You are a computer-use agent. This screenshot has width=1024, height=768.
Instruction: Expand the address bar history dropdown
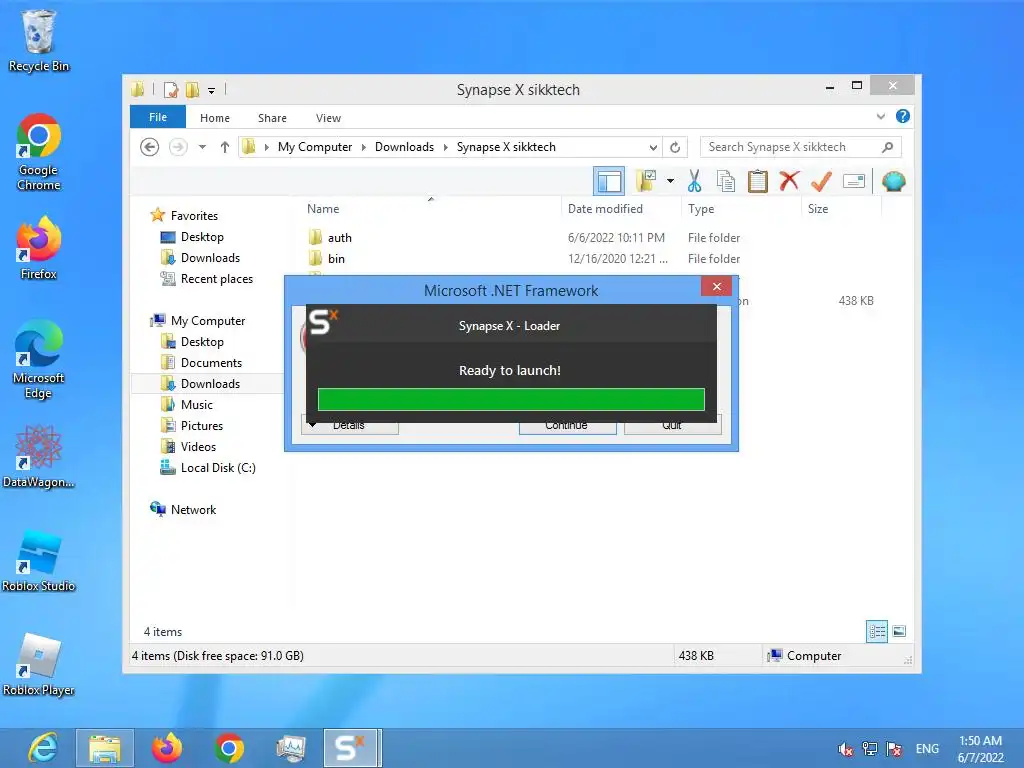tap(653, 148)
